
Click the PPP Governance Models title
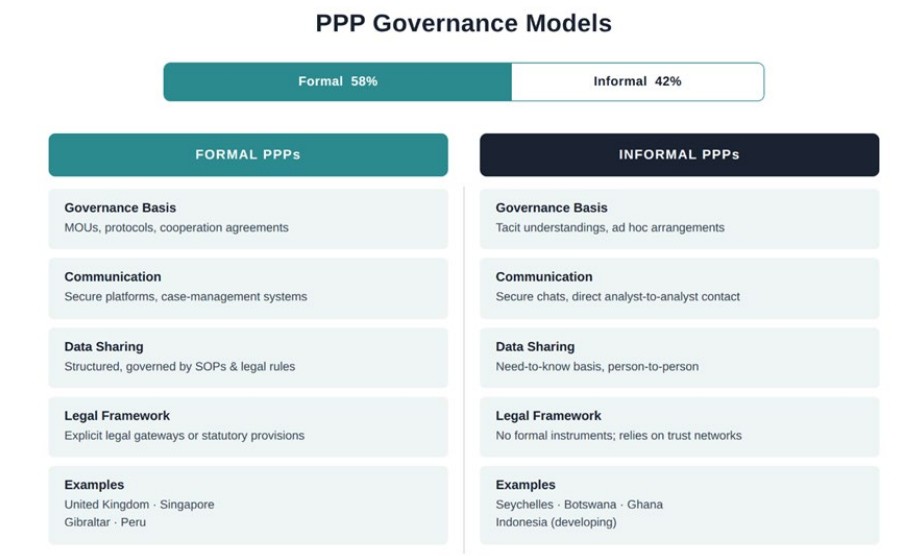pos(463,24)
